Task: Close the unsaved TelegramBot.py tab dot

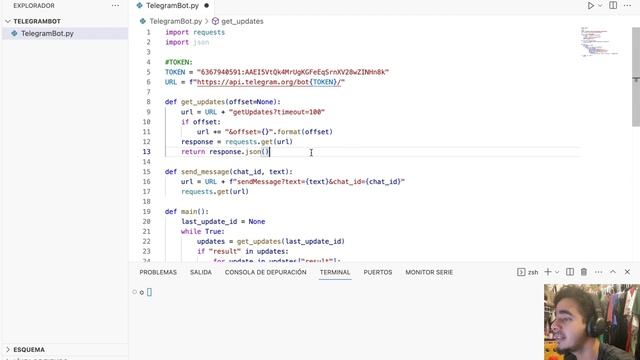Action: [207, 6]
